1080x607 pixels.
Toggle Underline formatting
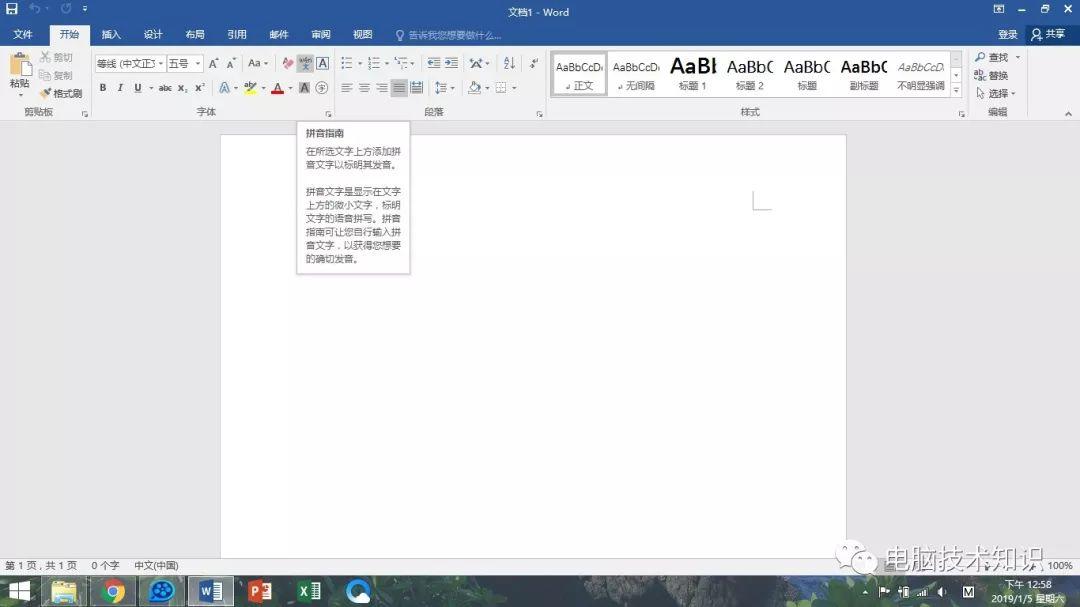138,88
